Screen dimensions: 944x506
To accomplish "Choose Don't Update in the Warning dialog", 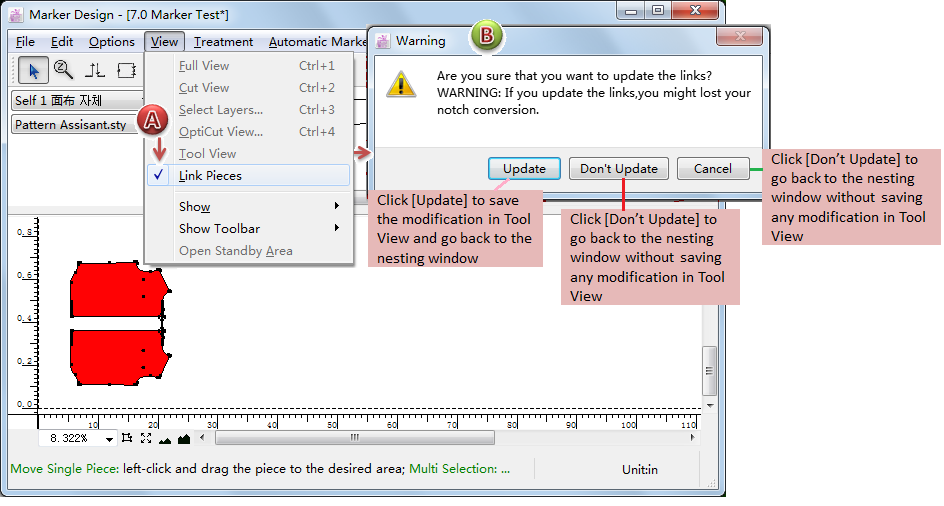I will point(619,169).
